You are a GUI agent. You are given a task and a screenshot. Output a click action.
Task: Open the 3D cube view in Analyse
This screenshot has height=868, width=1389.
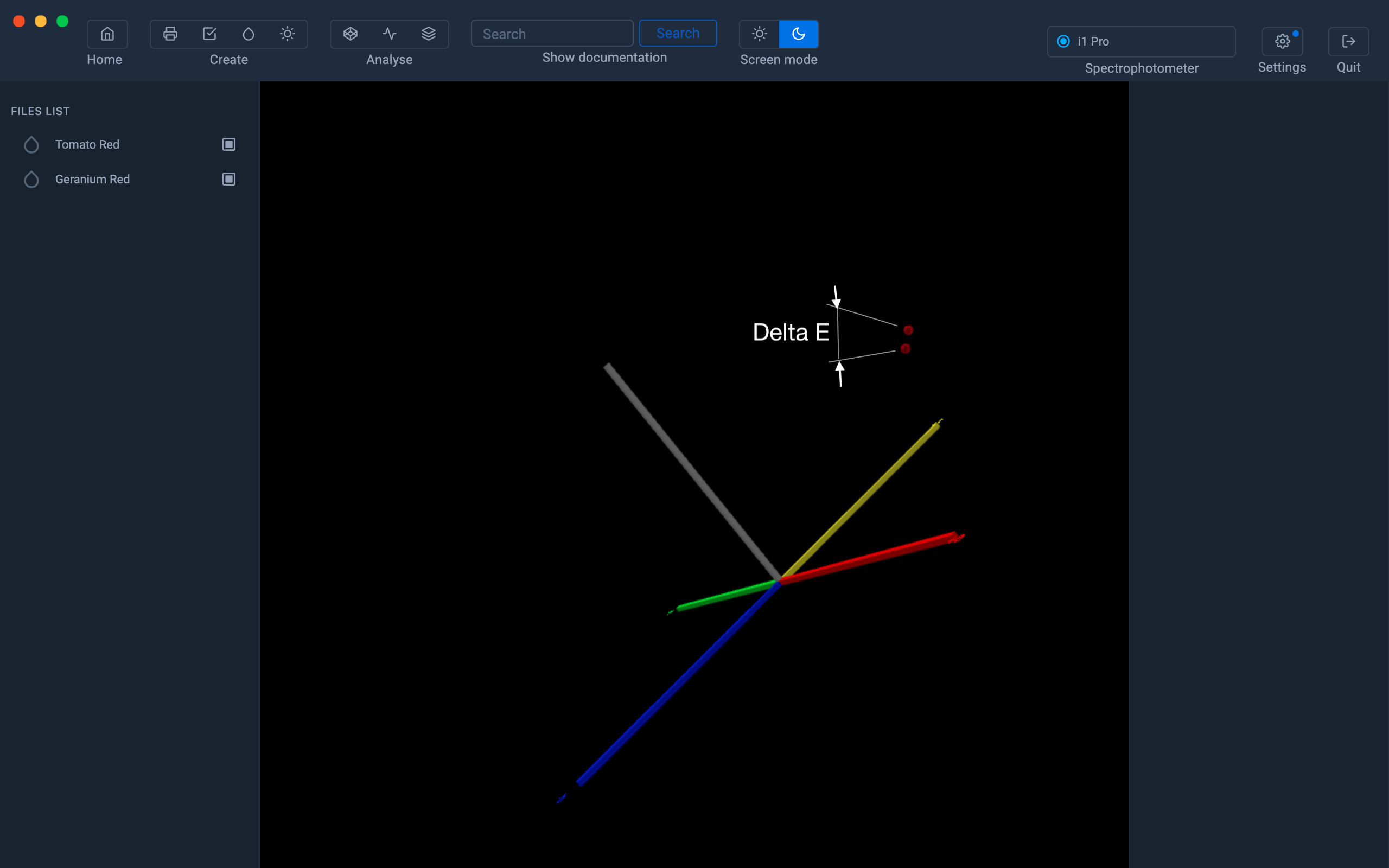(x=351, y=34)
